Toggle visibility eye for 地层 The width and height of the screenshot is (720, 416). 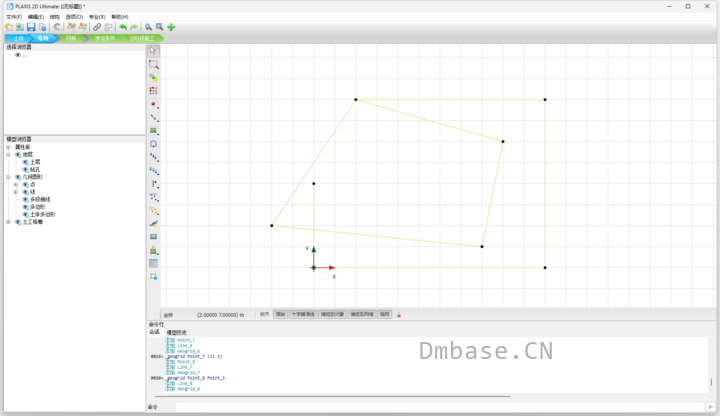pos(18,155)
